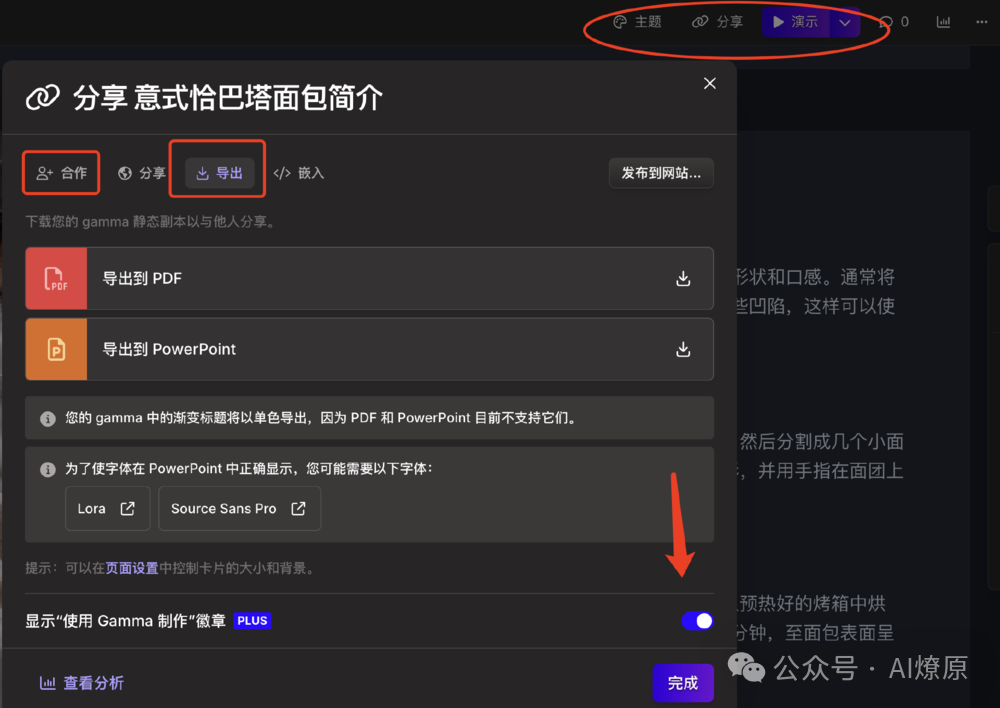This screenshot has width=1000, height=708.
Task: Switch to the 合作 tab
Action: 61,172
